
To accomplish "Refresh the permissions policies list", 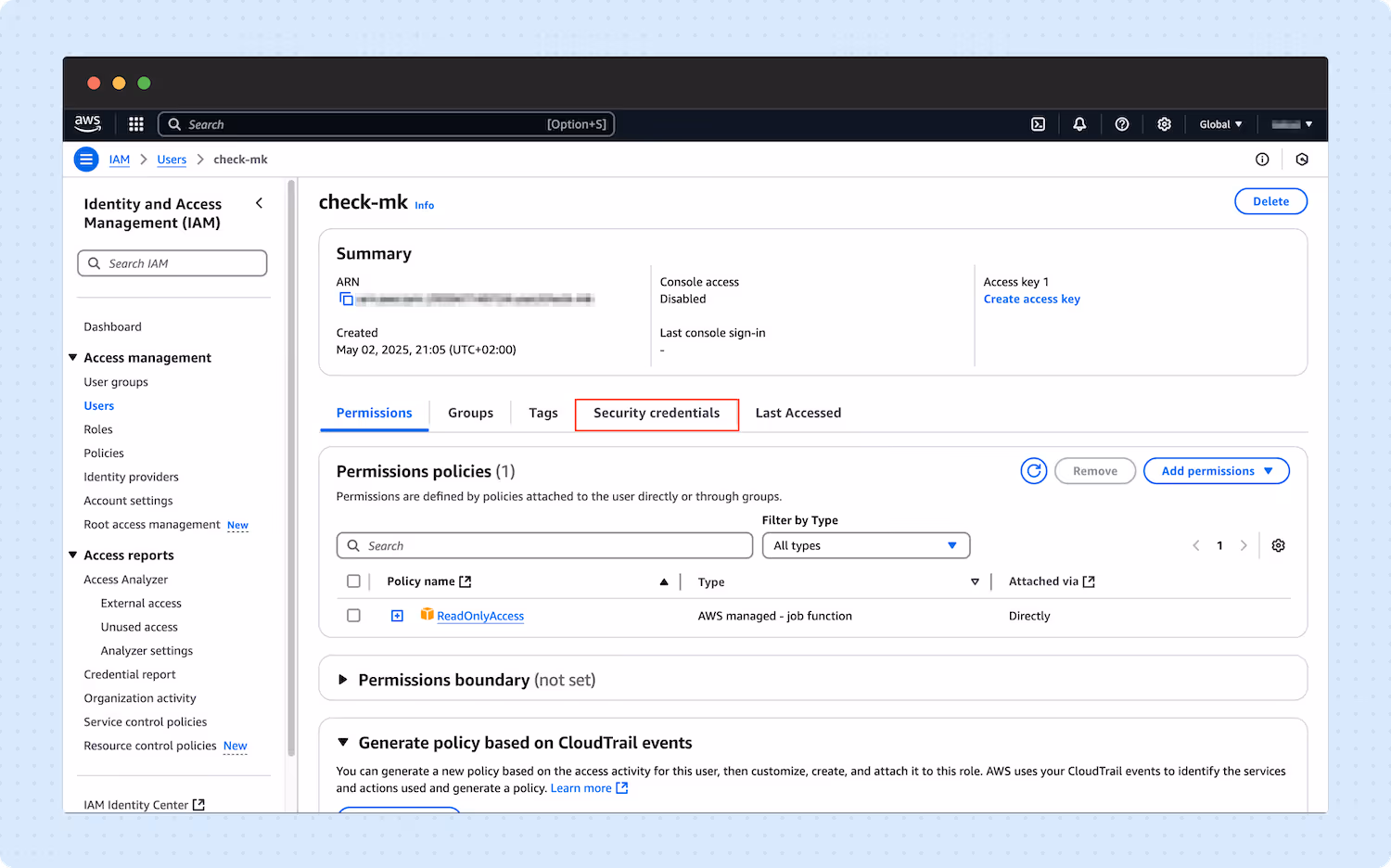I will [x=1033, y=470].
